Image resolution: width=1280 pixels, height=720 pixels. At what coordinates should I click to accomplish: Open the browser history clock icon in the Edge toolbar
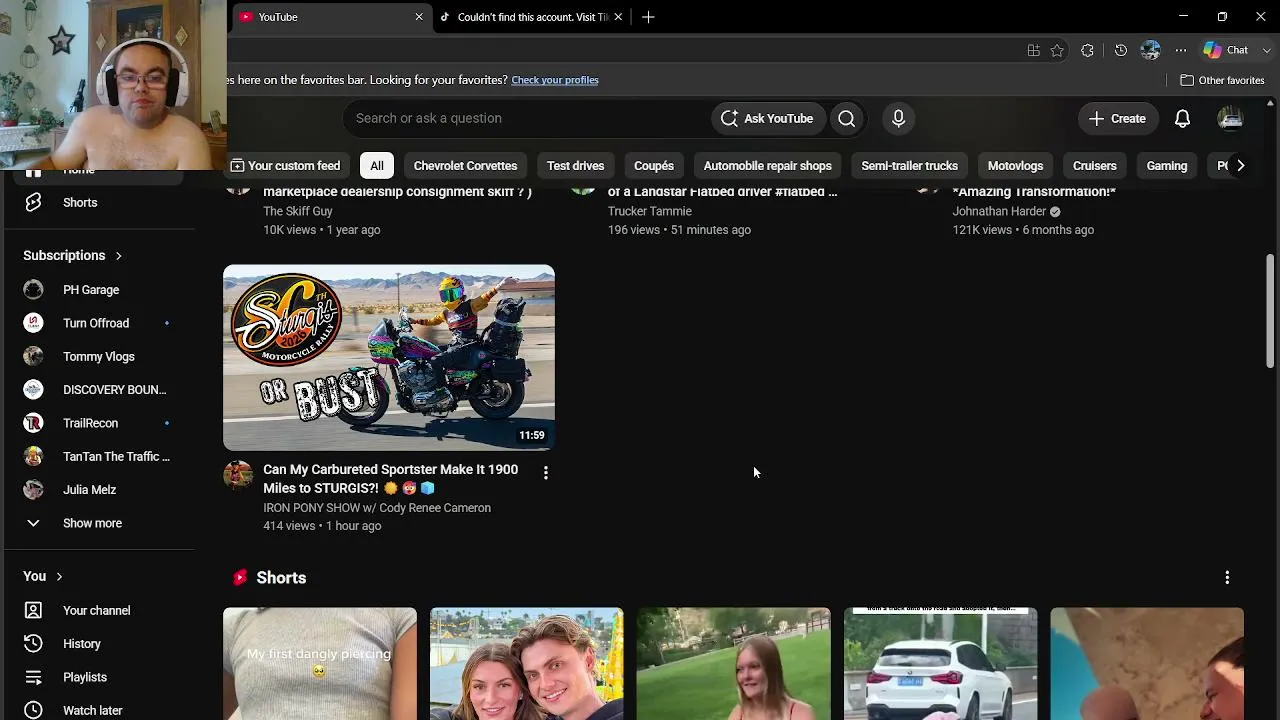point(1121,50)
